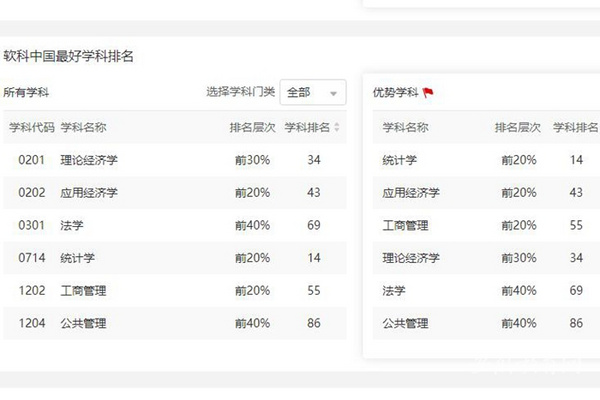Select 应用经济学 in the 优势学科 panel

pos(411,193)
